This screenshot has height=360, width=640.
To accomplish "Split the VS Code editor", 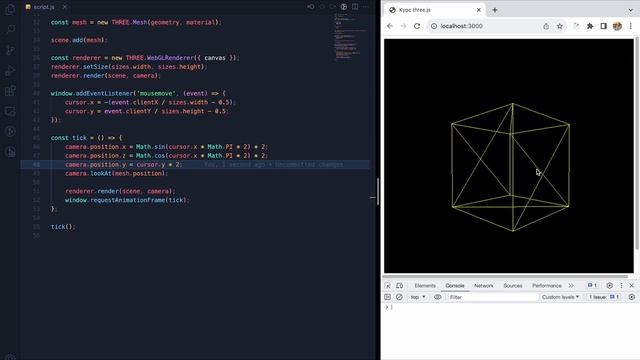I will pyautogui.click(x=355, y=7).
